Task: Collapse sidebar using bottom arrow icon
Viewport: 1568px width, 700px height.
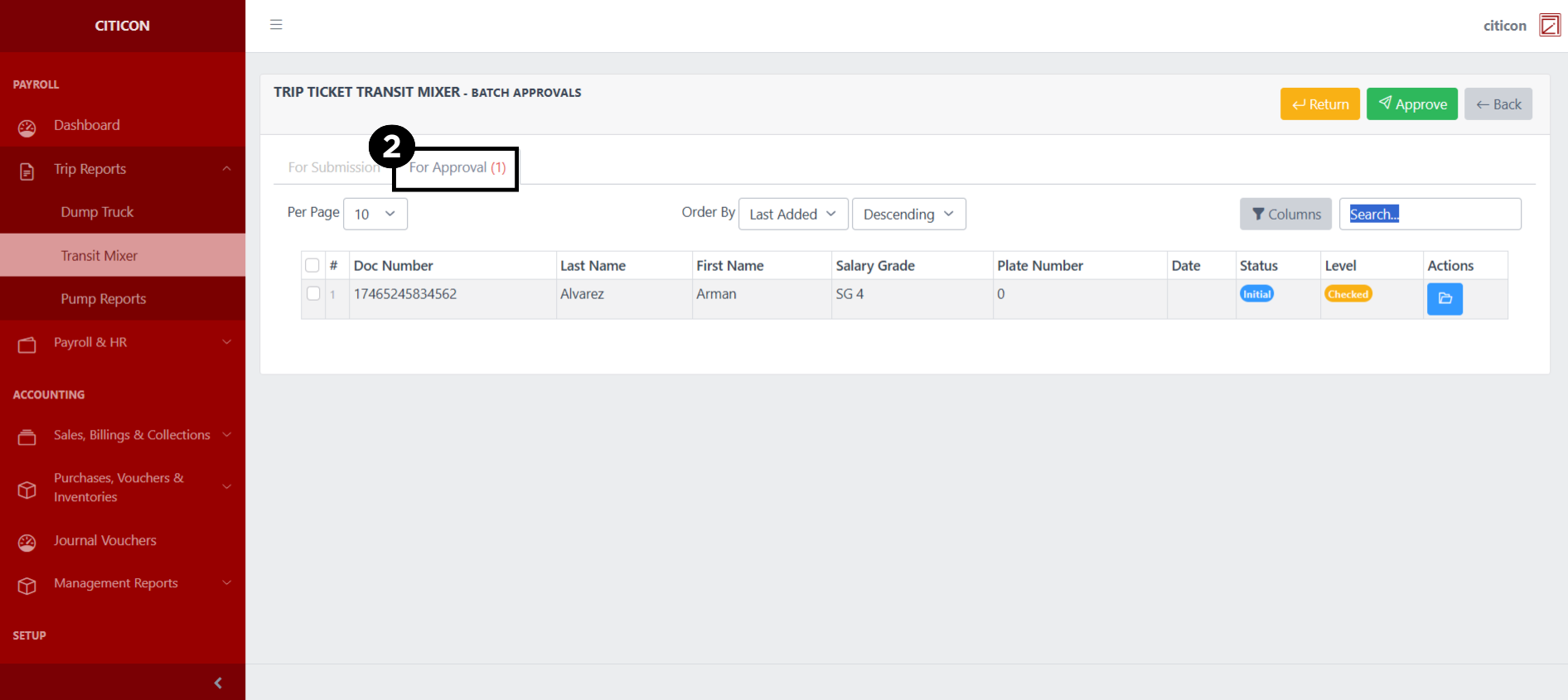Action: [218, 683]
